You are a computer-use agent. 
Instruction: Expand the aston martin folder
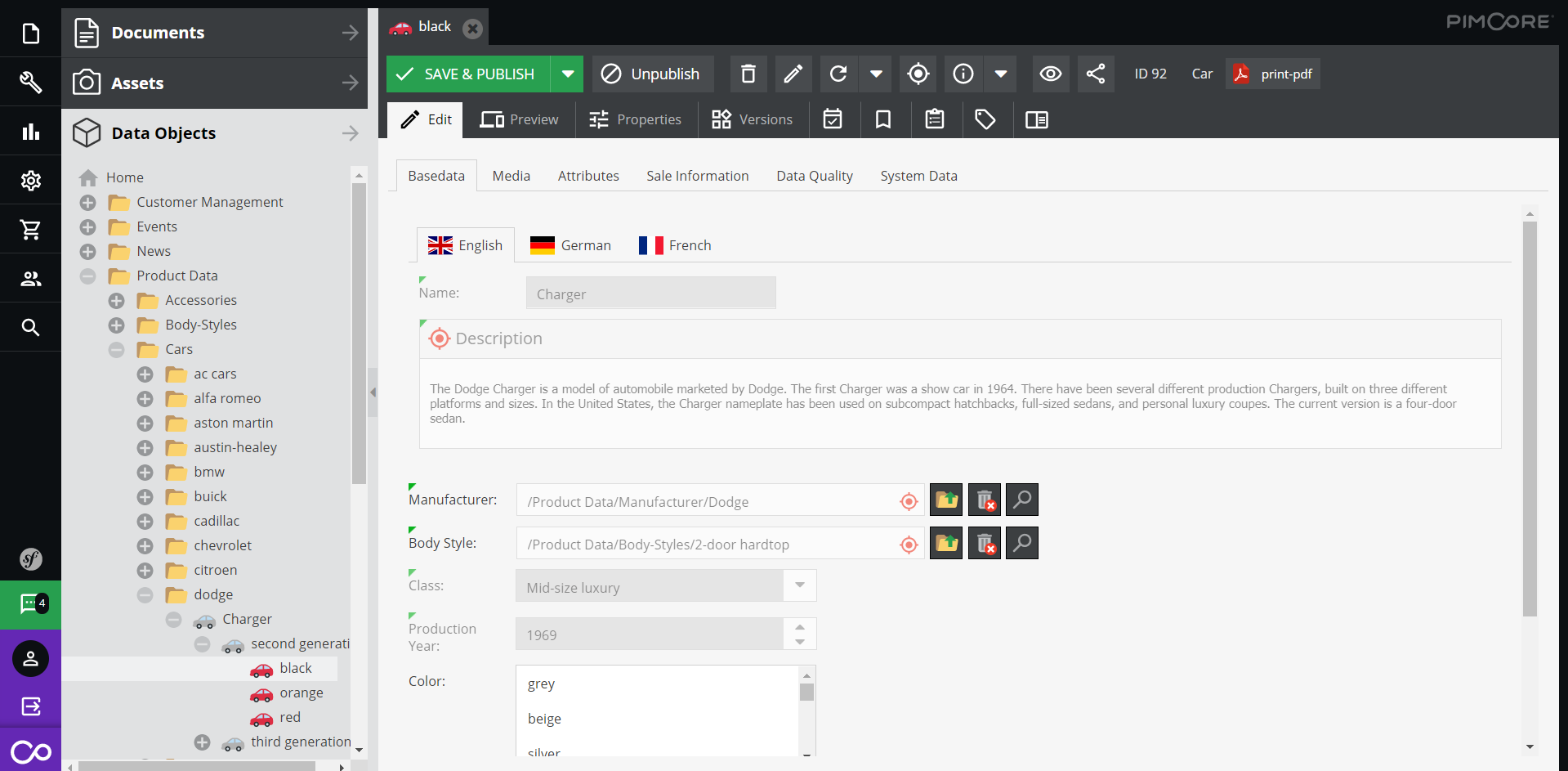coord(145,423)
